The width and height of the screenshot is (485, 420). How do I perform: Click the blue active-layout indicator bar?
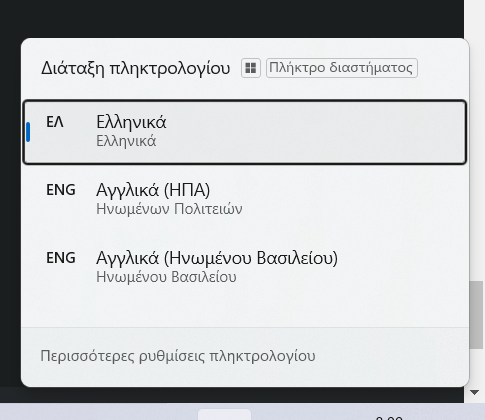coord(28,132)
